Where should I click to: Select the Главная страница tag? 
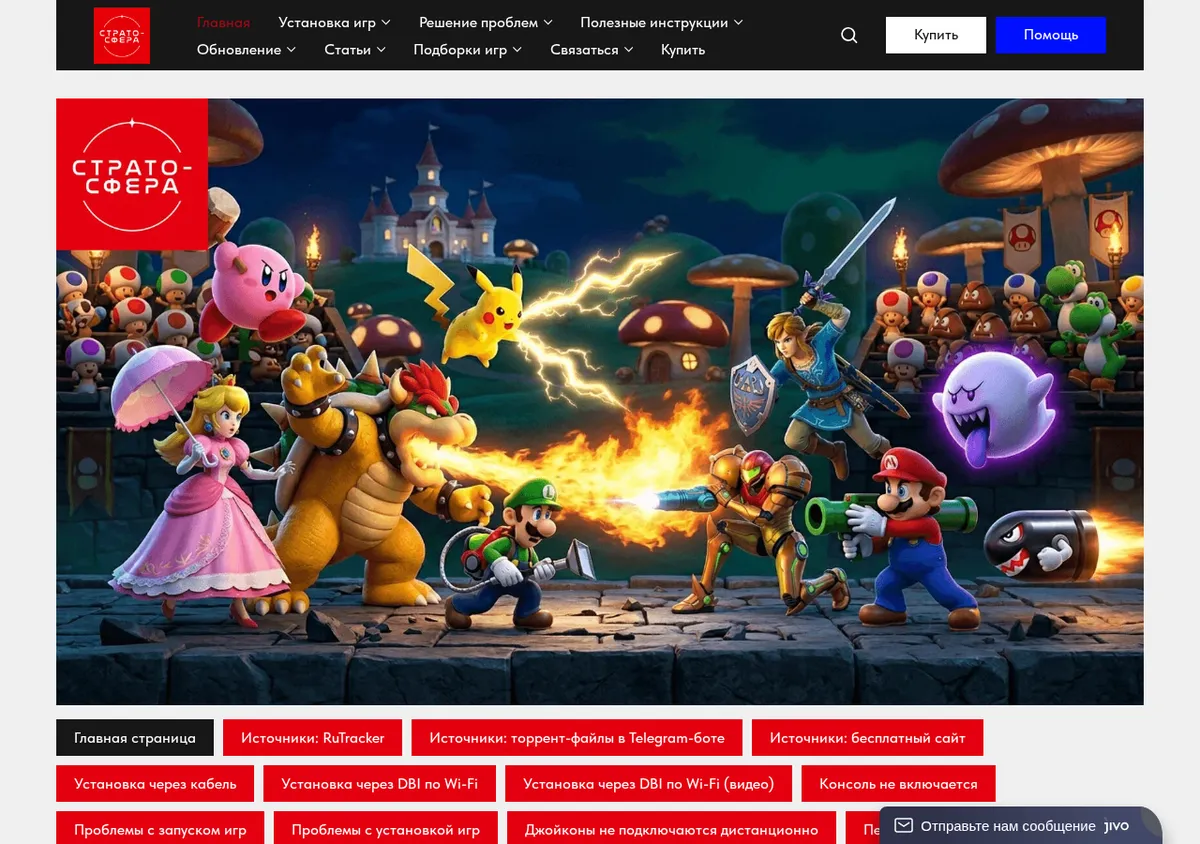tap(135, 738)
